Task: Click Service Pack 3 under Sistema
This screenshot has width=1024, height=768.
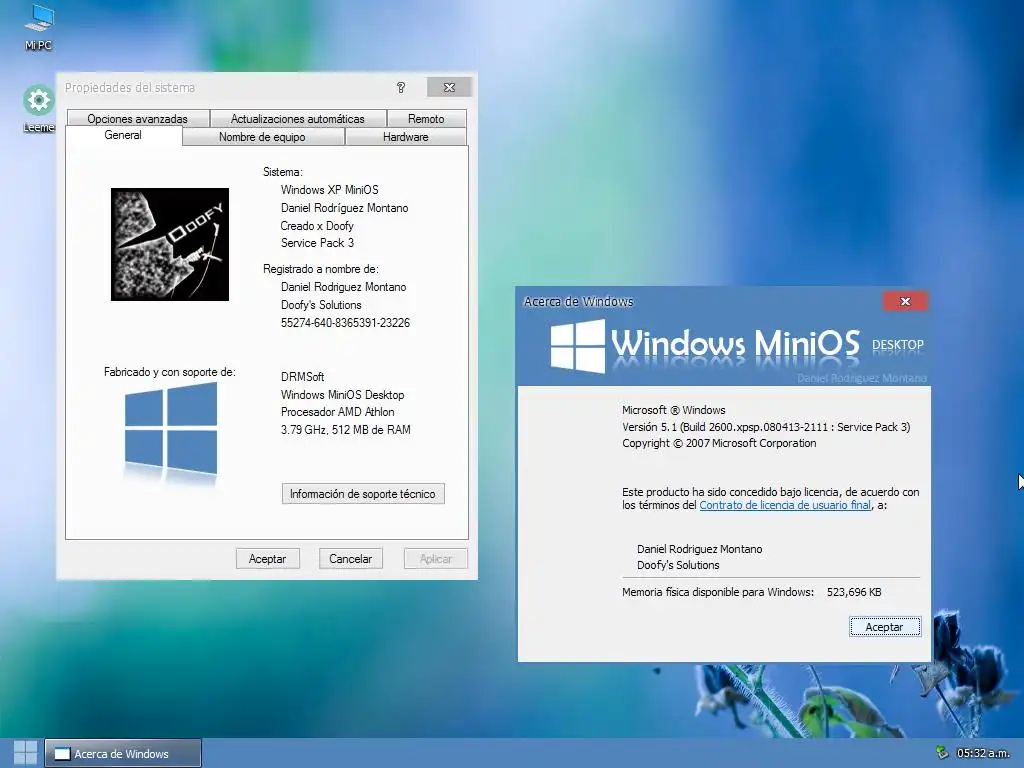Action: (x=317, y=243)
